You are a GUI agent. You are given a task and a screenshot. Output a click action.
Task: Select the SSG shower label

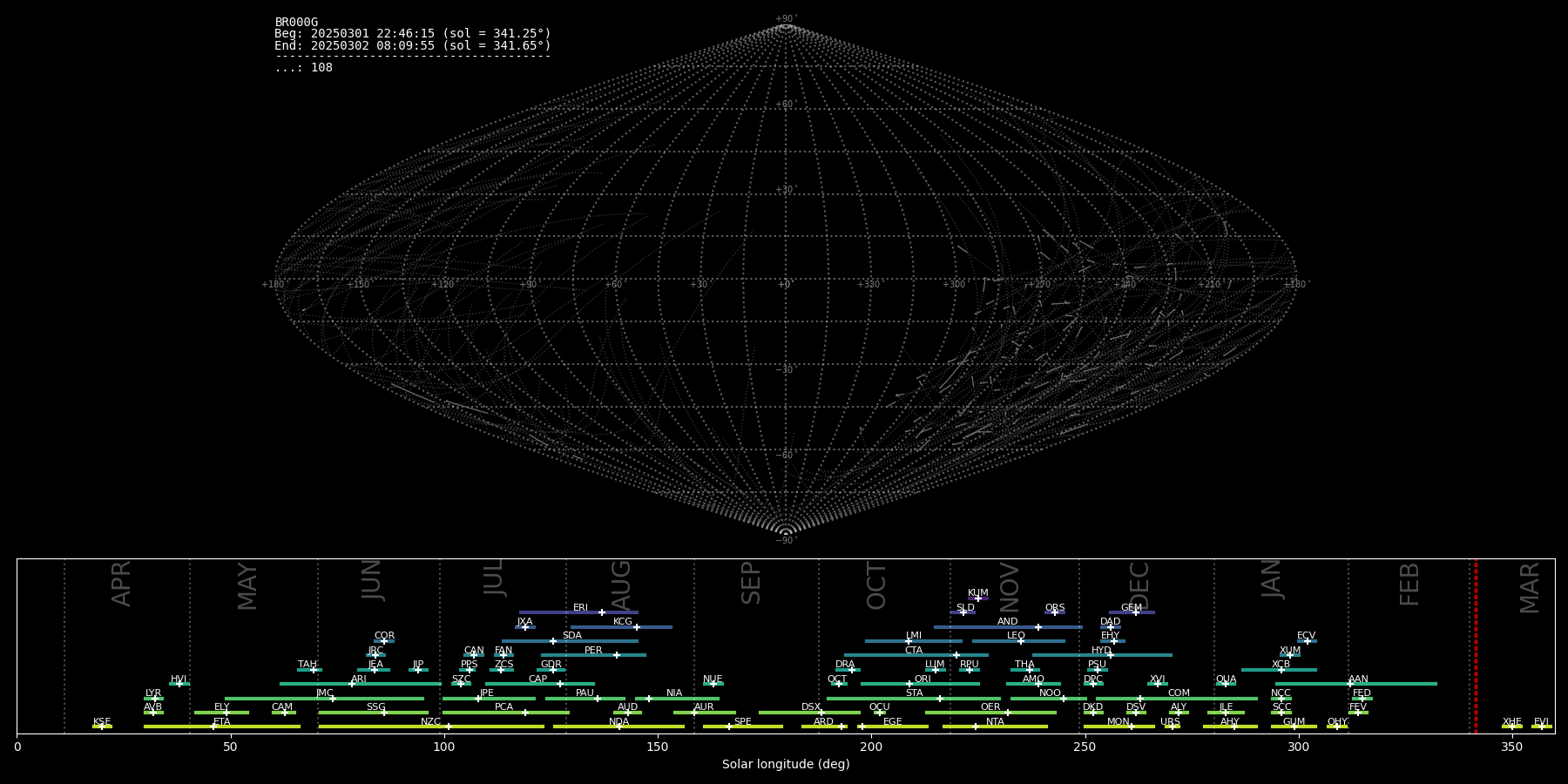[x=375, y=707]
